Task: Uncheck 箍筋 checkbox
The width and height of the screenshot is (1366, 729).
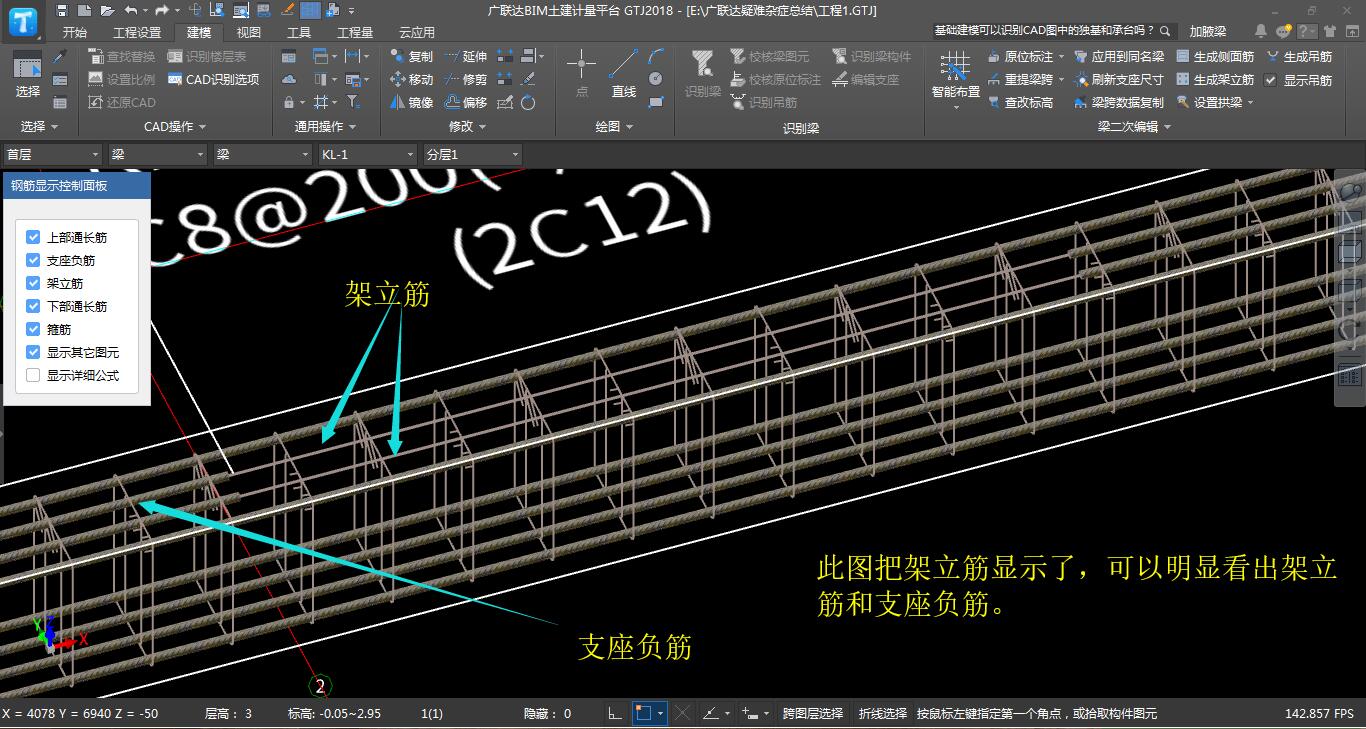Action: click(x=33, y=329)
